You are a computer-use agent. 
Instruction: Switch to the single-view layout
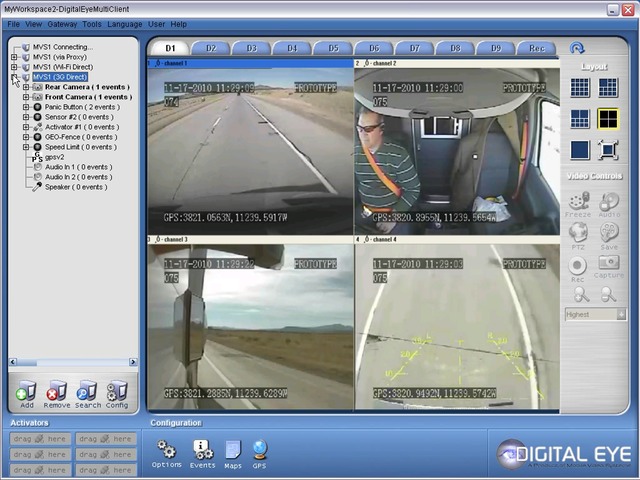[579, 150]
